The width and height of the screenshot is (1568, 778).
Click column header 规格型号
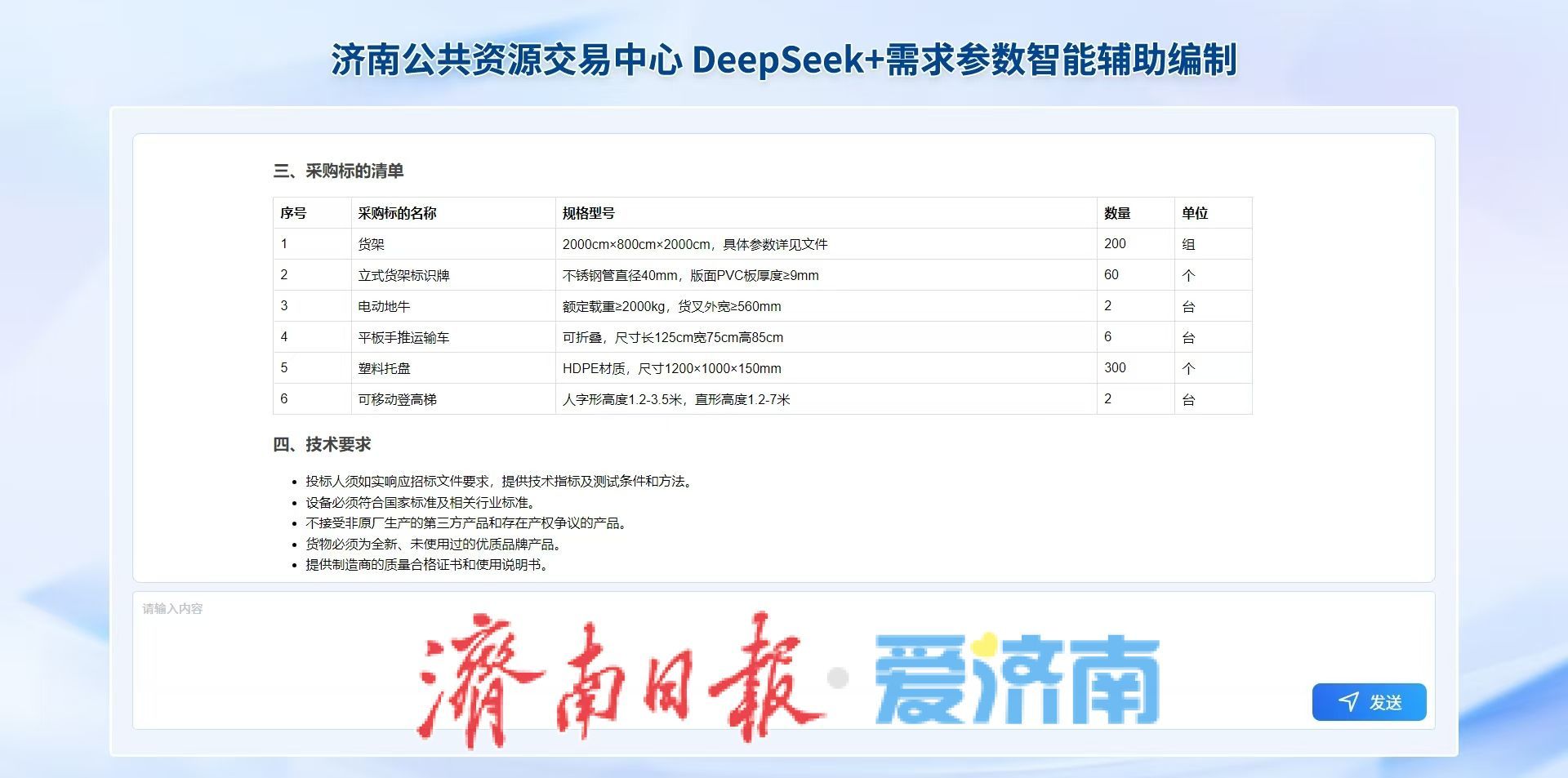coord(588,213)
